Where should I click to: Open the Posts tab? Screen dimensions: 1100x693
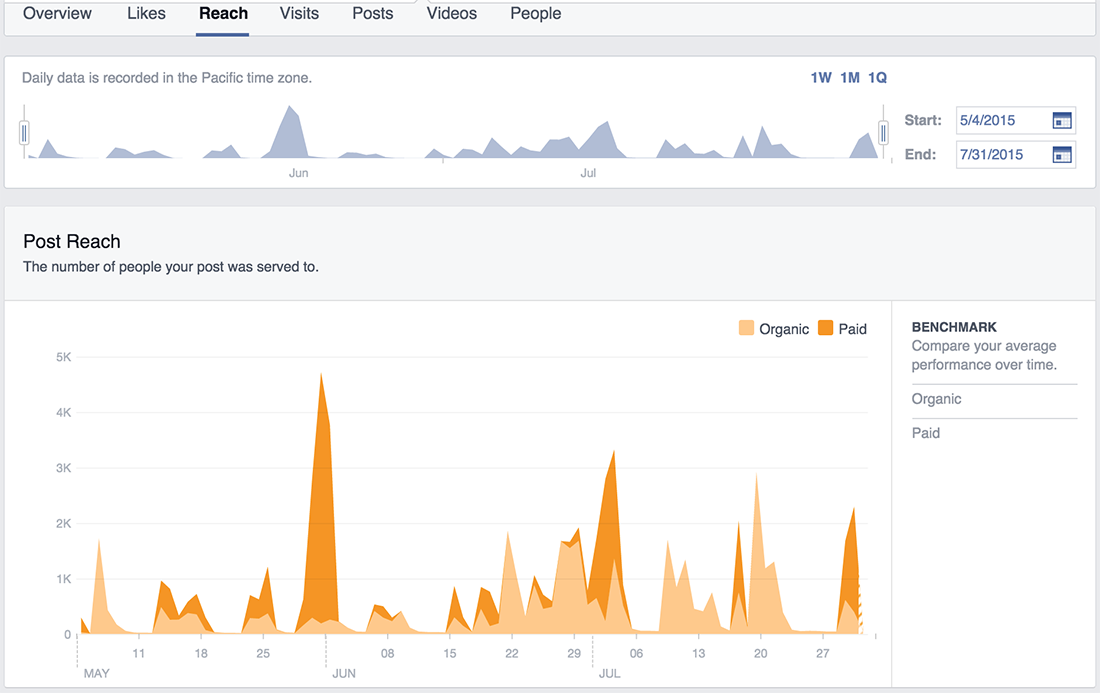373,13
